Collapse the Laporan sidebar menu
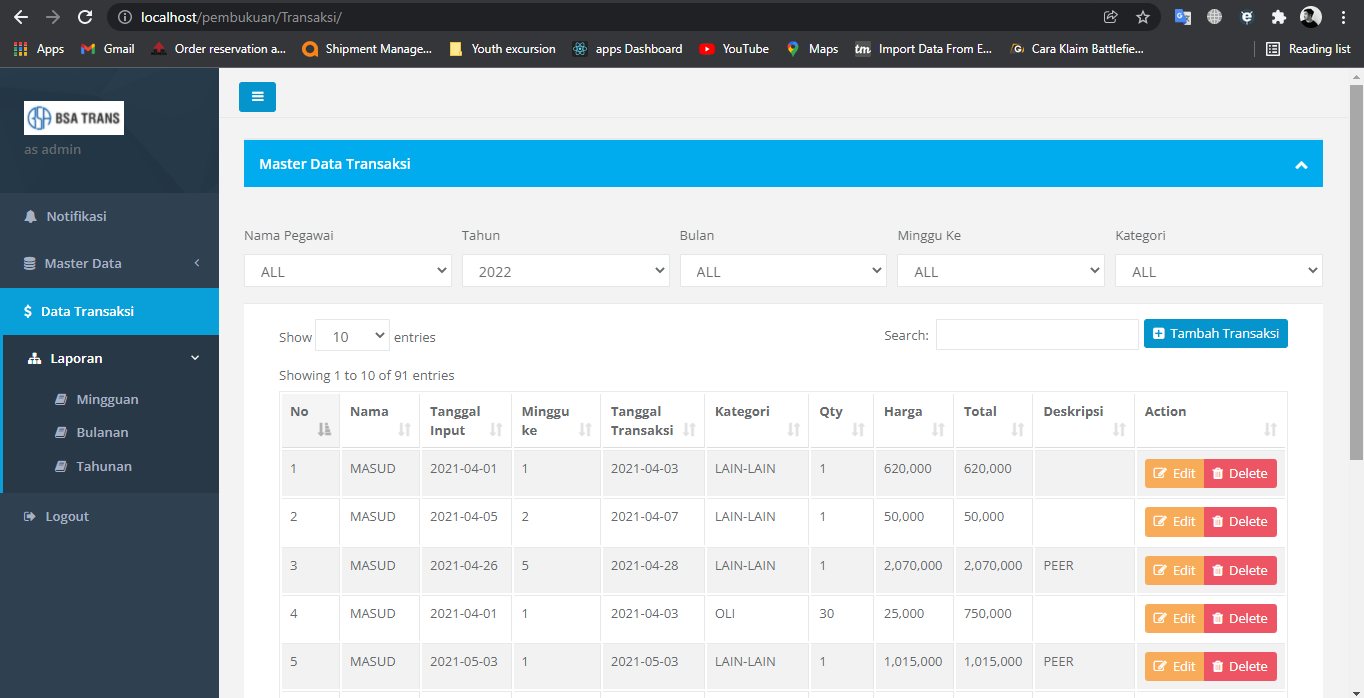This screenshot has width=1364, height=698. 111,358
